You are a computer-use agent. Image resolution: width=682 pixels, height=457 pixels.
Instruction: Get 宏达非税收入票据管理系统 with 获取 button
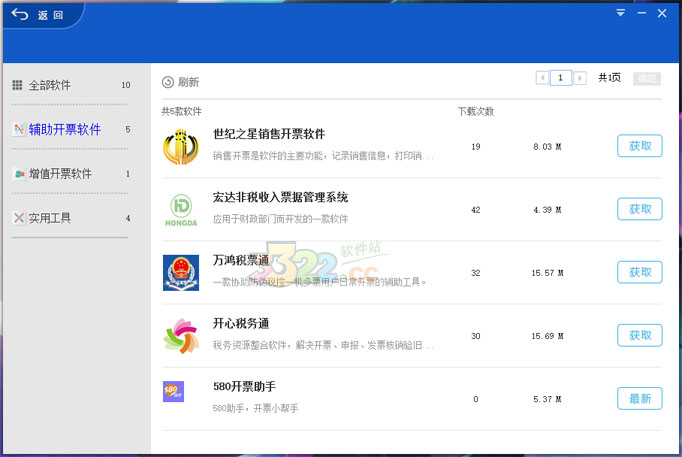640,209
